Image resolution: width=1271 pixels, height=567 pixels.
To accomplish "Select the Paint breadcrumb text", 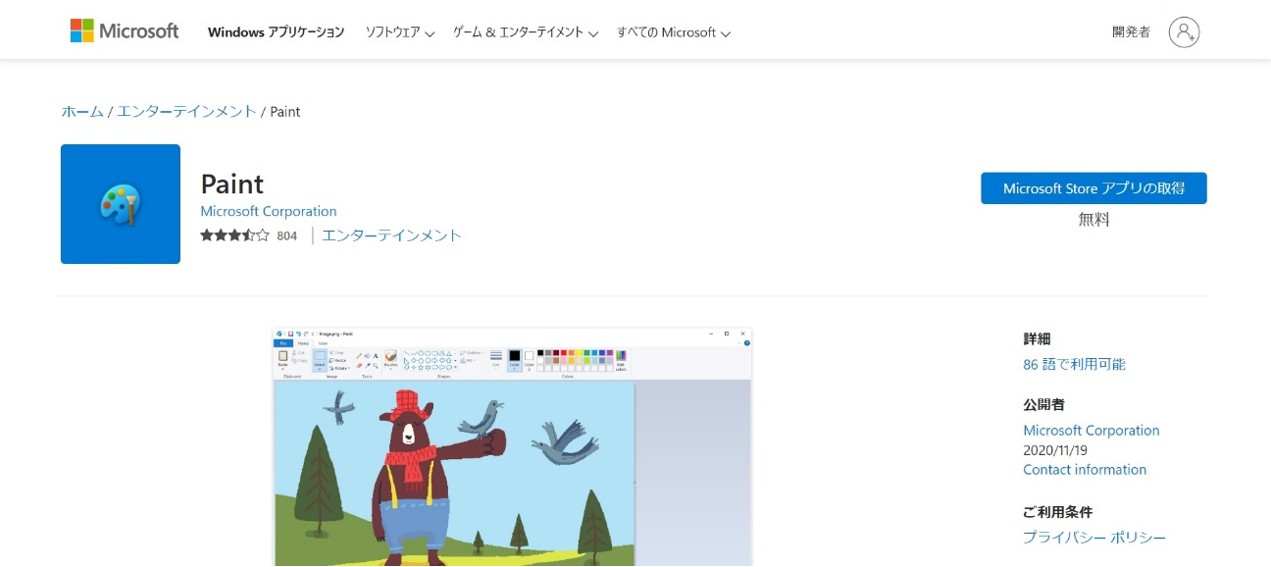I will pos(285,112).
